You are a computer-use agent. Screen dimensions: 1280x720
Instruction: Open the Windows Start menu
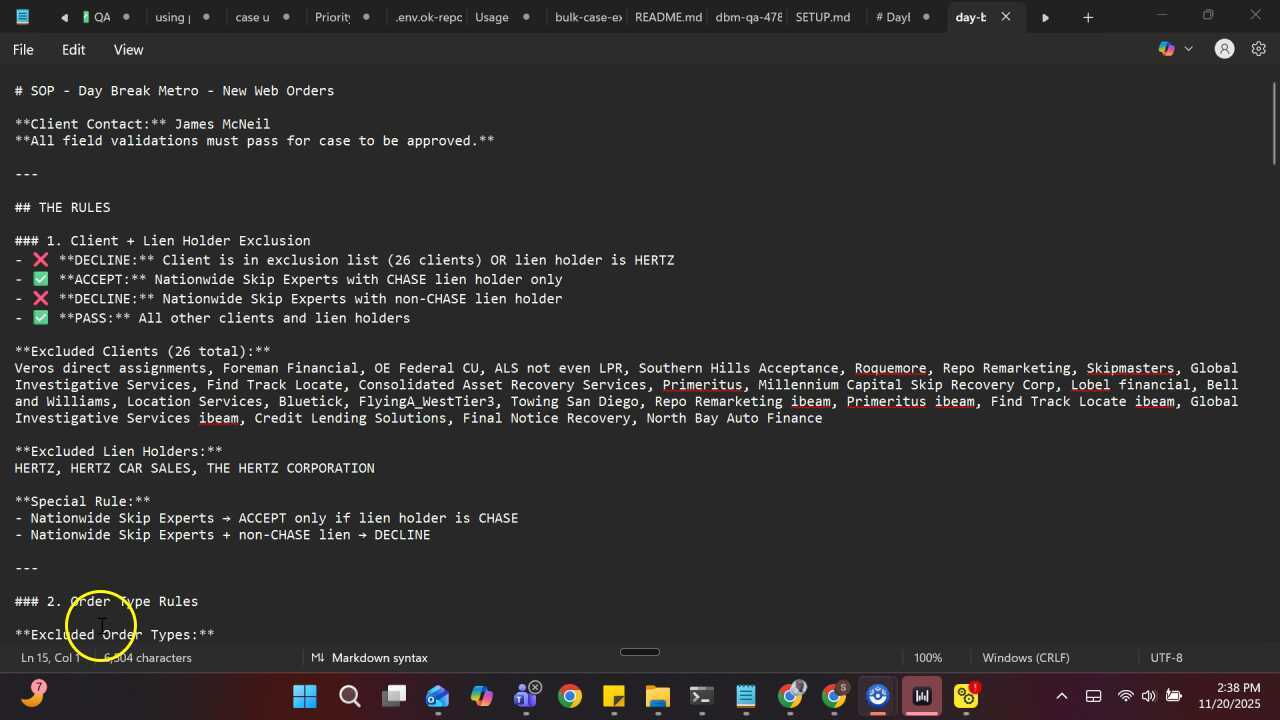(305, 696)
